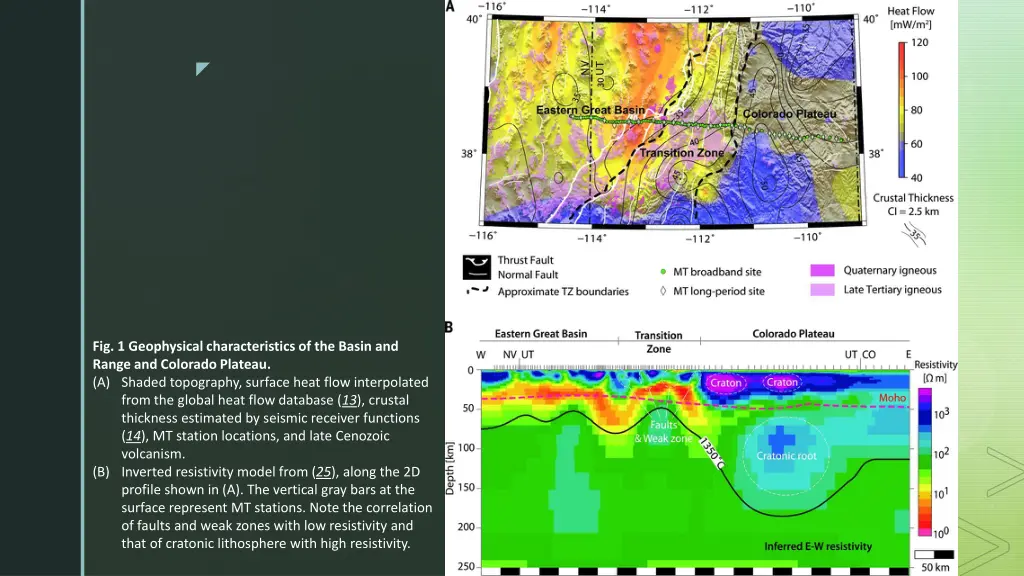Click 'Transition Zone' label on the map
The width and height of the screenshot is (1024, 576).
click(682, 153)
